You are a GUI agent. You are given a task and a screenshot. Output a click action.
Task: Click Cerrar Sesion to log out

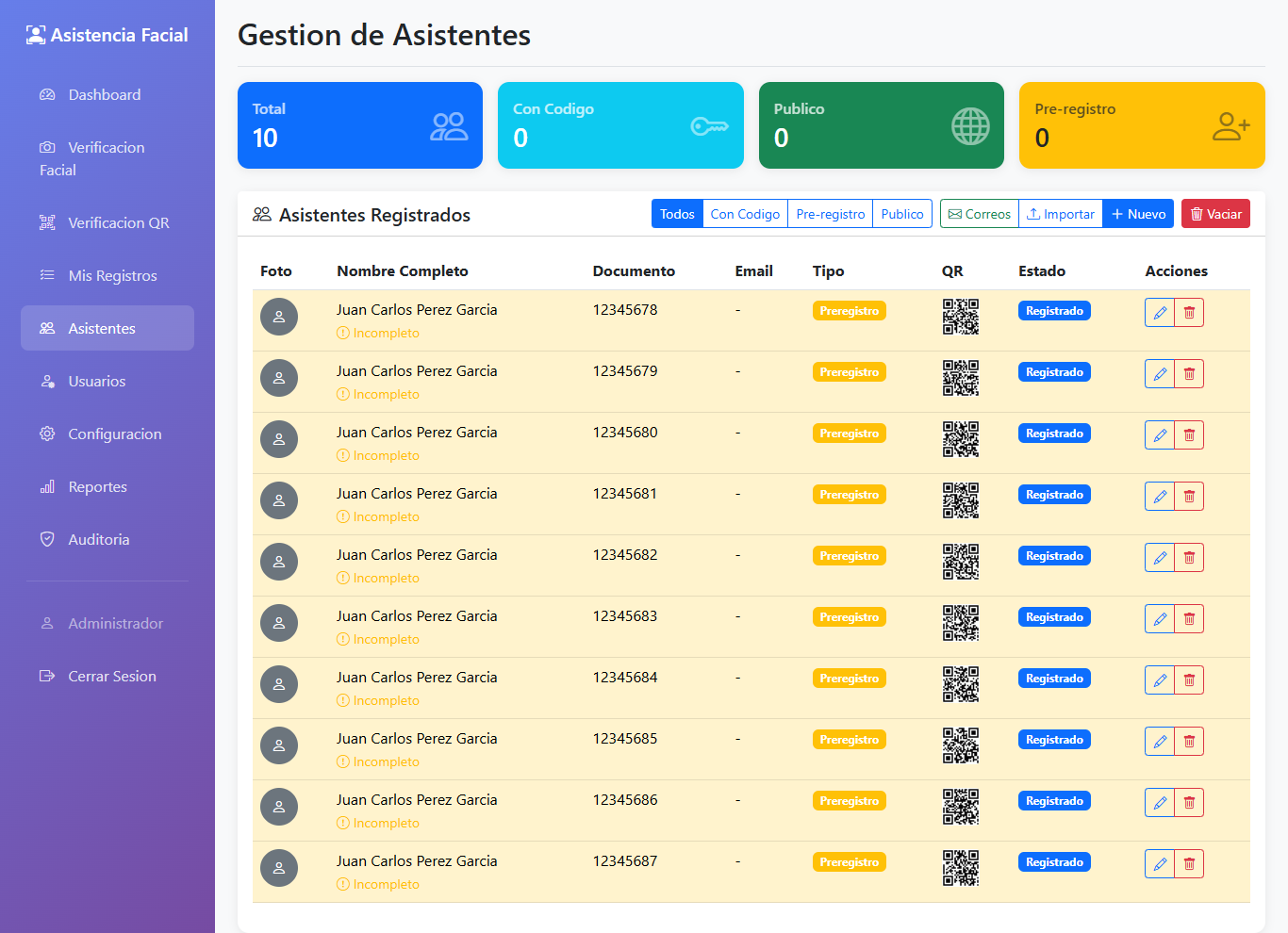point(111,677)
